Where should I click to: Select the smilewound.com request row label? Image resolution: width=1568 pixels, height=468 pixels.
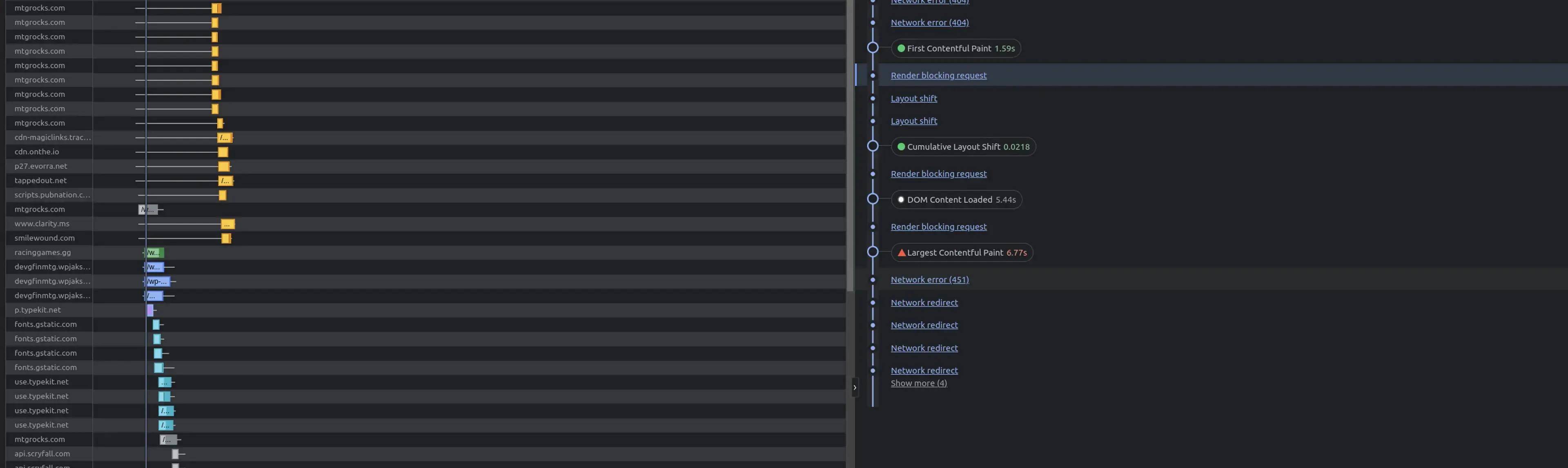(45, 239)
